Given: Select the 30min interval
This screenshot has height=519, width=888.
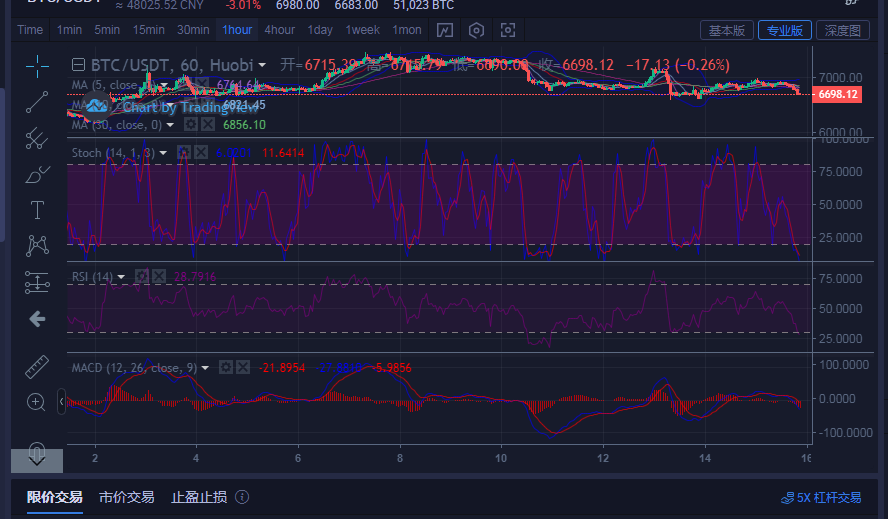Looking at the screenshot, I should [x=193, y=30].
